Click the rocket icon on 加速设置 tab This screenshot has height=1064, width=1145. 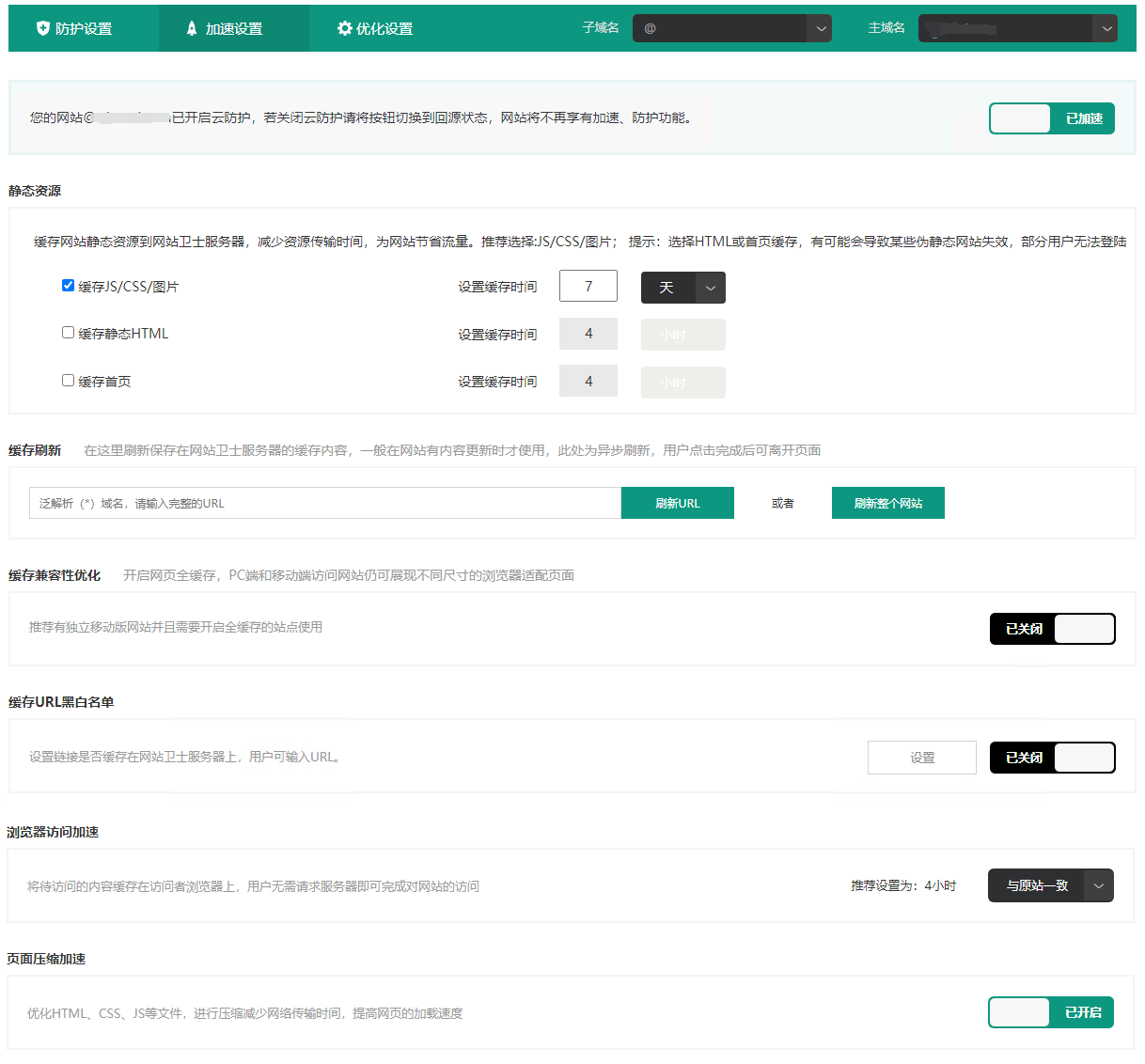point(192,28)
